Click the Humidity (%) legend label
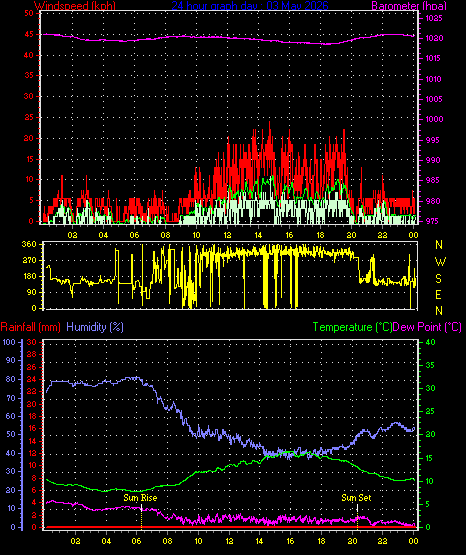The height and width of the screenshot is (555, 466). click(95, 327)
